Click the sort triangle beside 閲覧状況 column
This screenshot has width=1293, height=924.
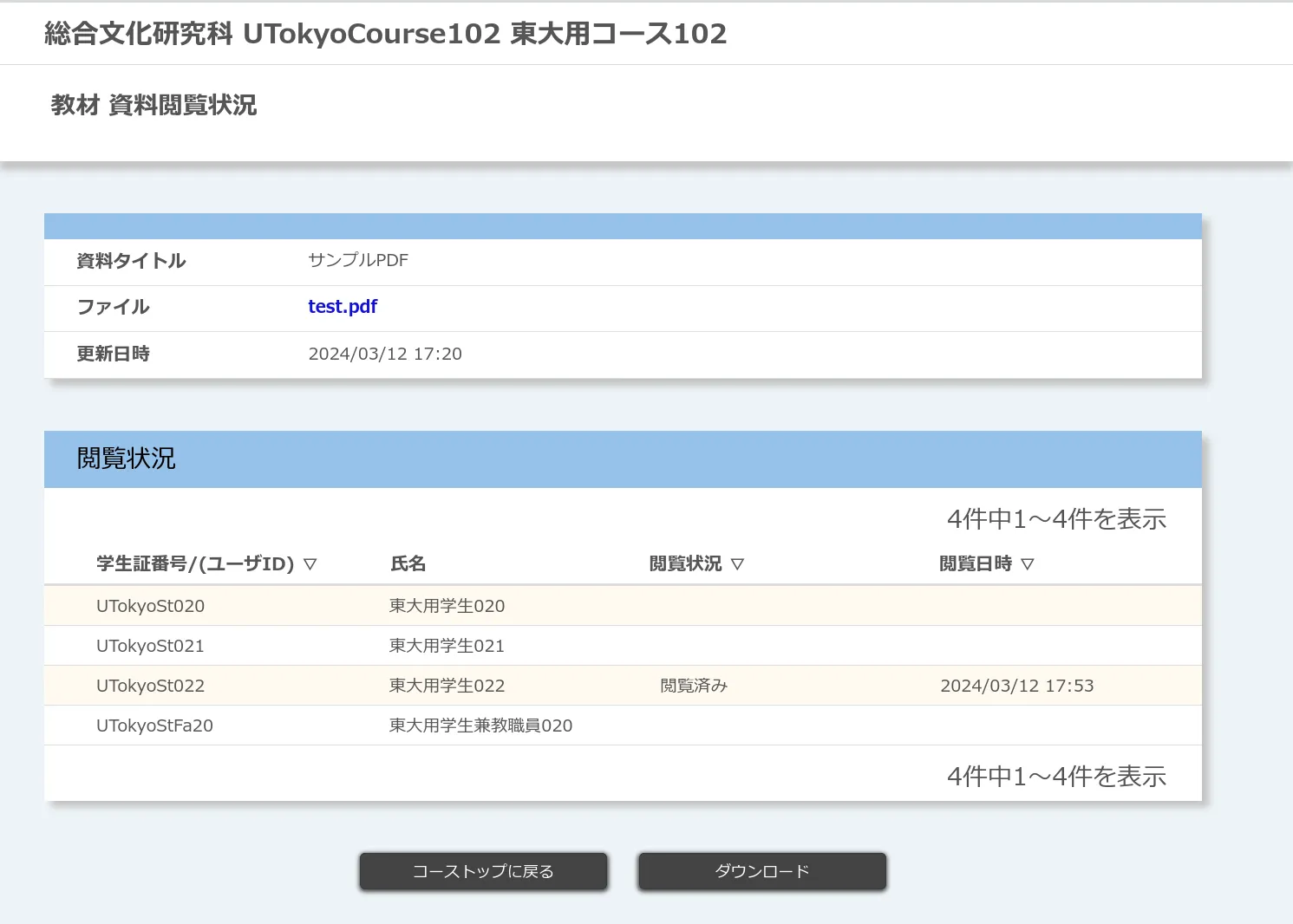pos(737,564)
